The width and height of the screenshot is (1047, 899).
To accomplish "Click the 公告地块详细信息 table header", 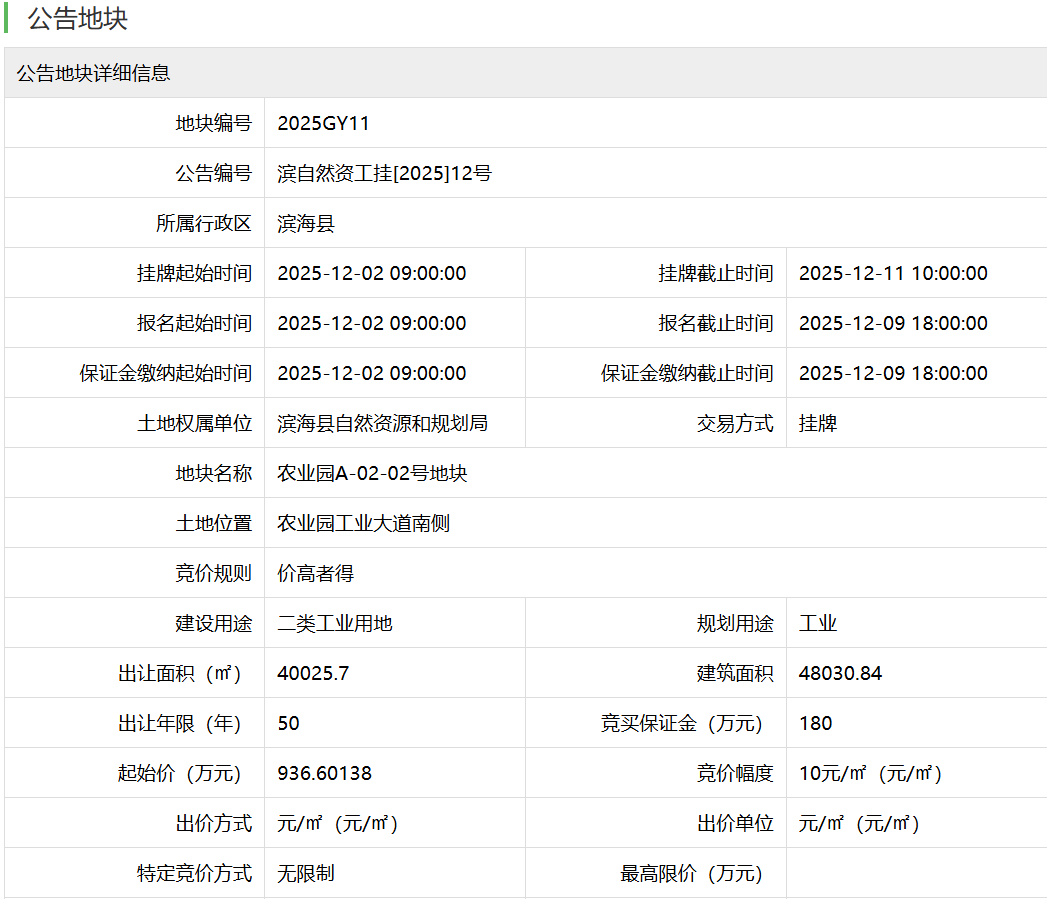I will coord(93,73).
